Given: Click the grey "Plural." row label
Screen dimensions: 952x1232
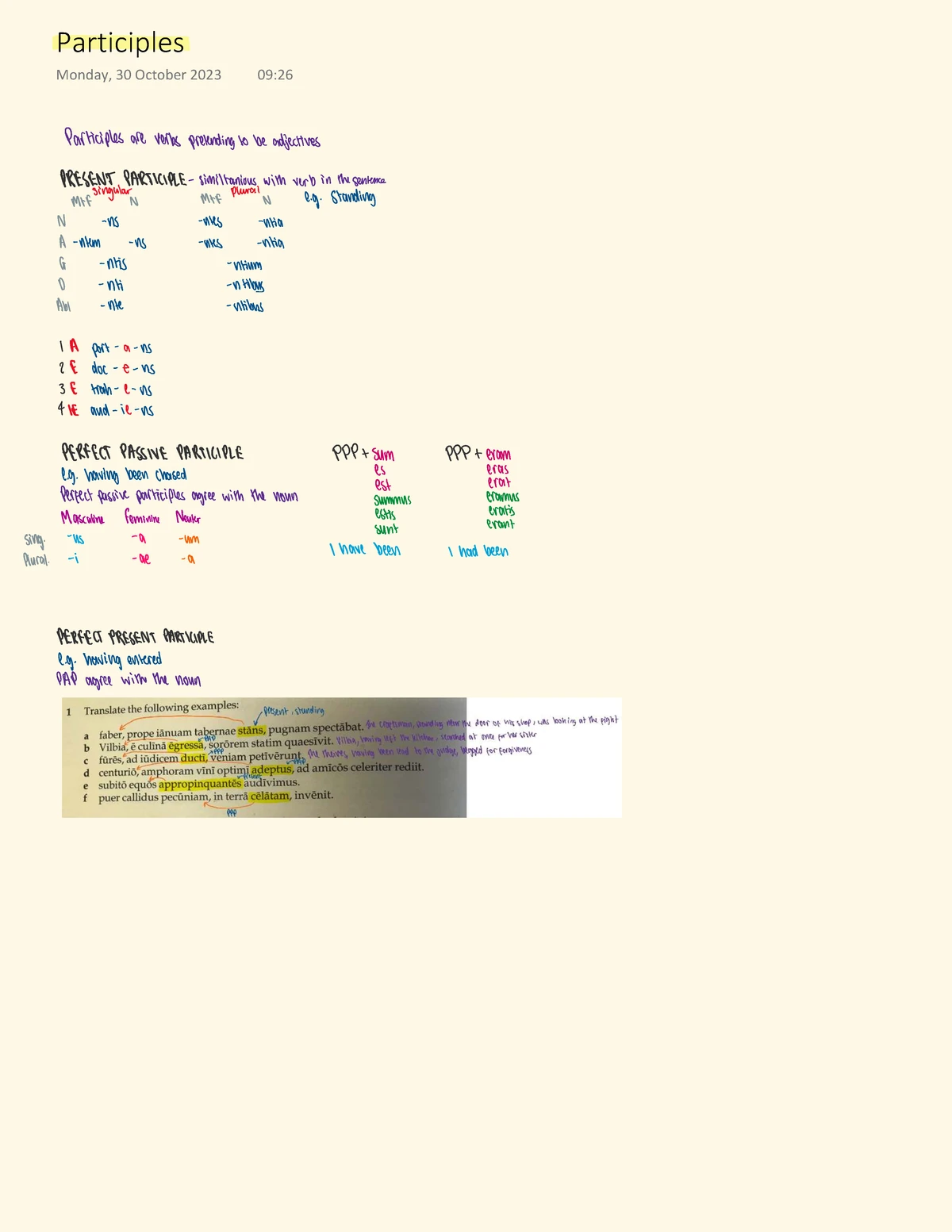Looking at the screenshot, I should pos(36,560).
